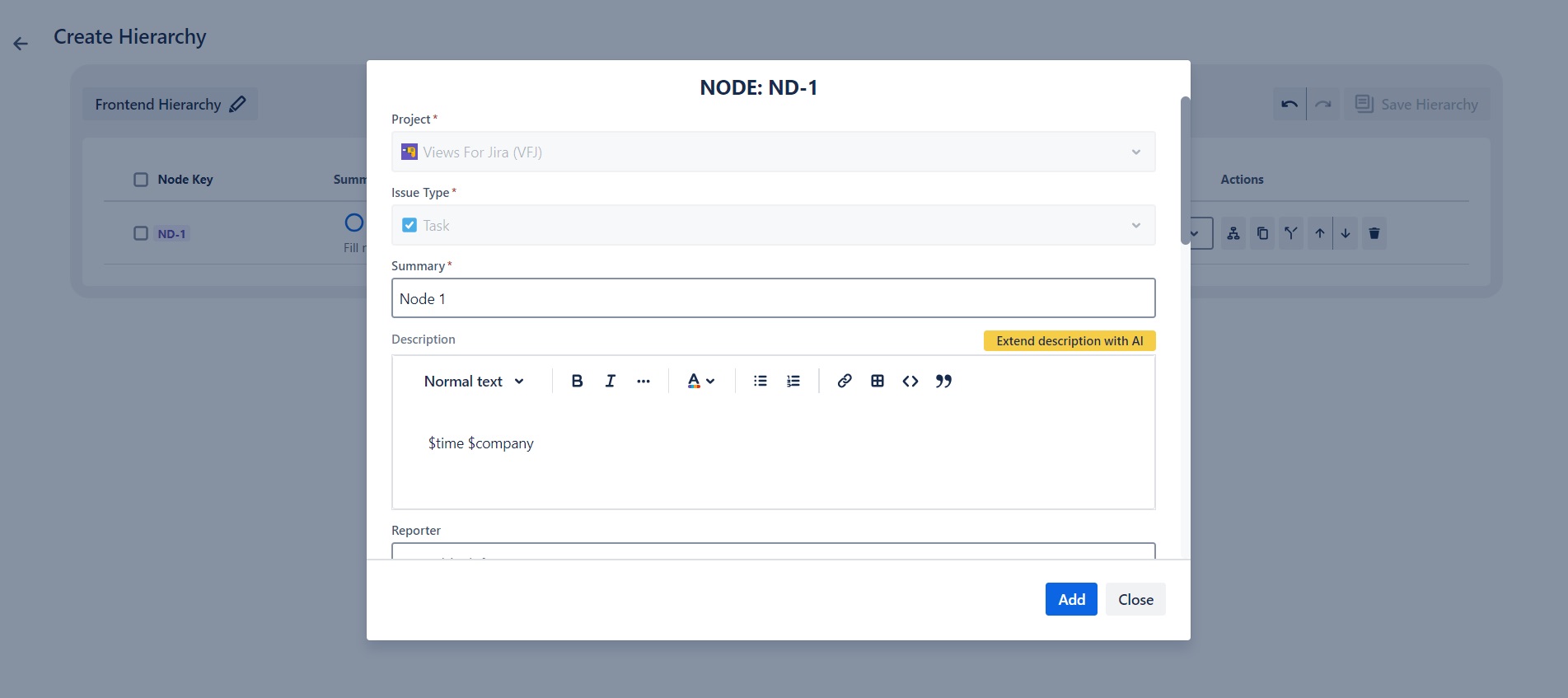Image resolution: width=1568 pixels, height=698 pixels.
Task: Check the ND-1 row checkbox
Action: (141, 233)
